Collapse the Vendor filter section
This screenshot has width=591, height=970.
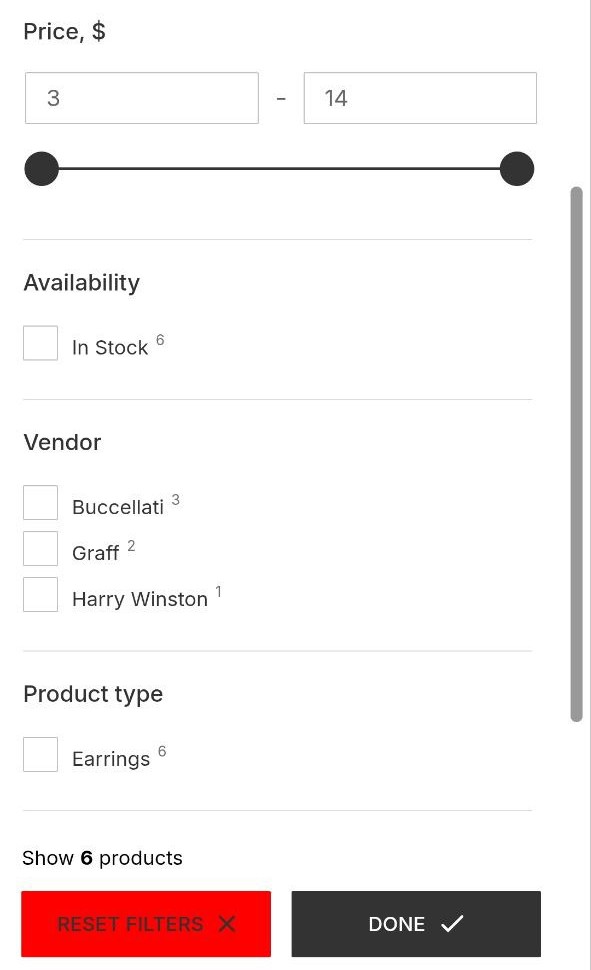click(62, 443)
